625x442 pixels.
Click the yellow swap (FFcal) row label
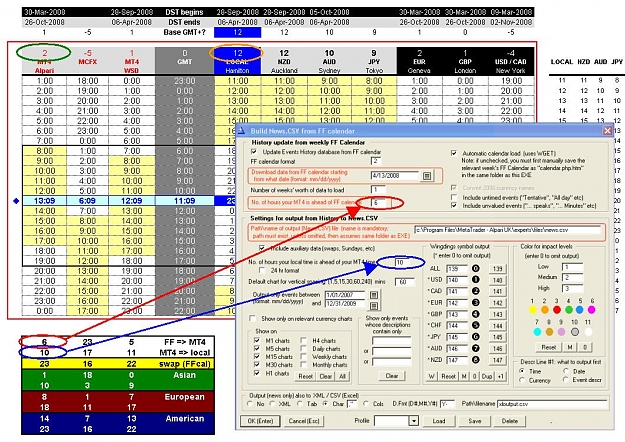[x=185, y=363]
